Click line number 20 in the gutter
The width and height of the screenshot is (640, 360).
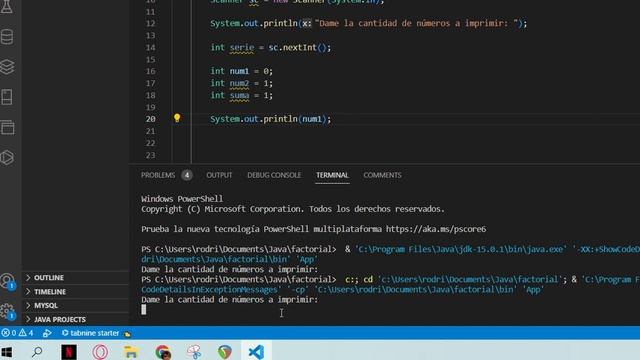click(150, 119)
